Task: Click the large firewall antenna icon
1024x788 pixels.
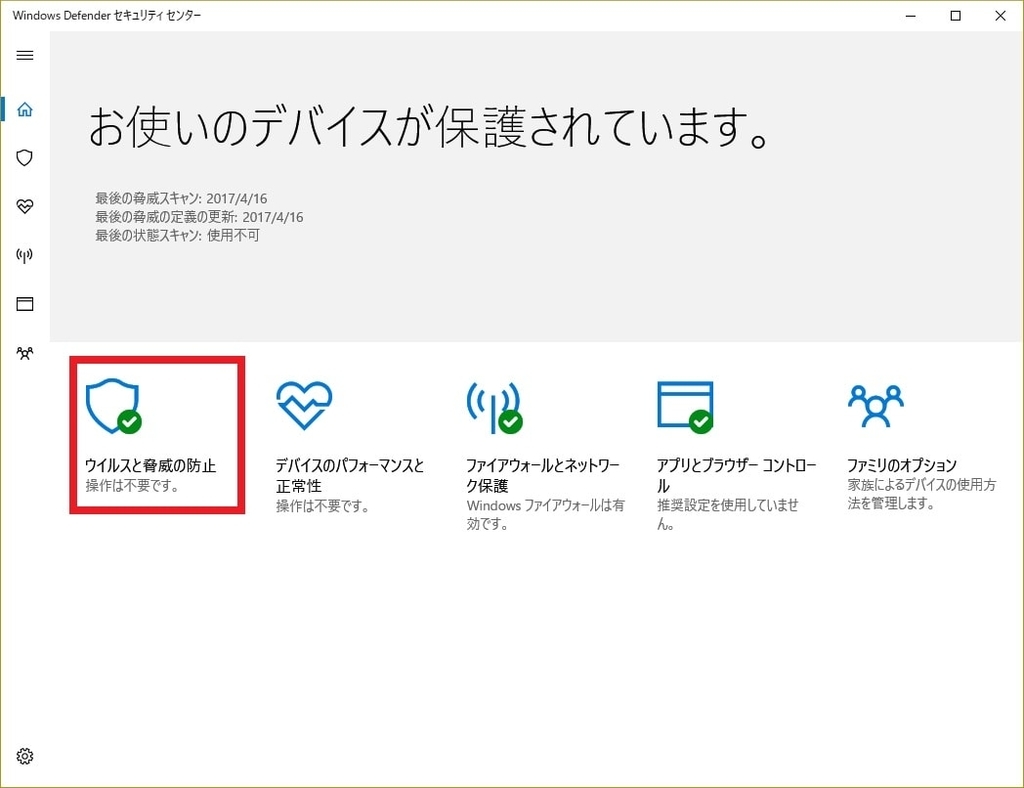Action: (494, 407)
